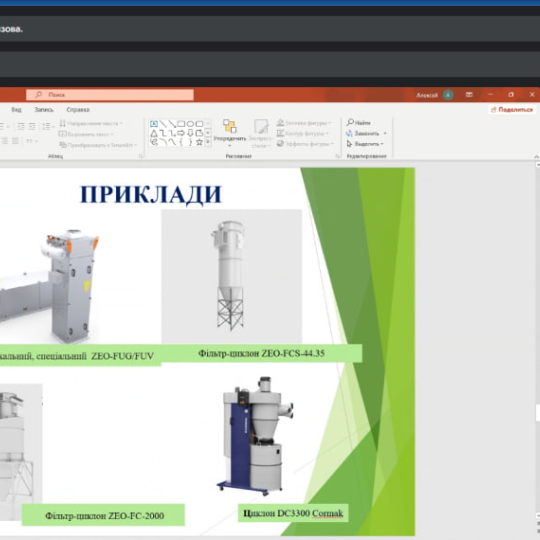Select the Фільтр-циклон ZEO-FC-2000 caption
The height and width of the screenshot is (540, 540).
pos(103,515)
